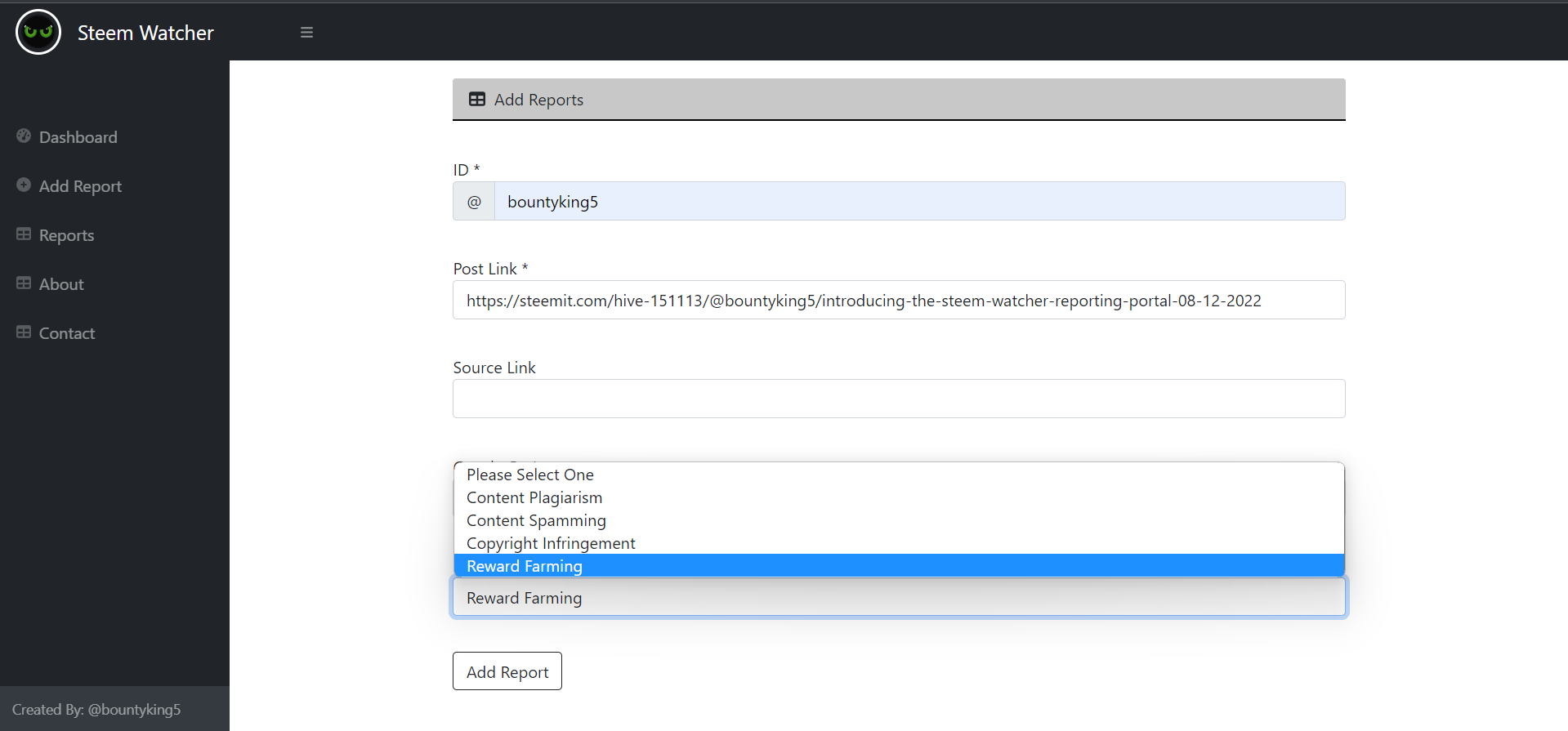Click the Contact table icon in sidebar
Viewport: 1568px width, 731px height.
click(x=24, y=332)
